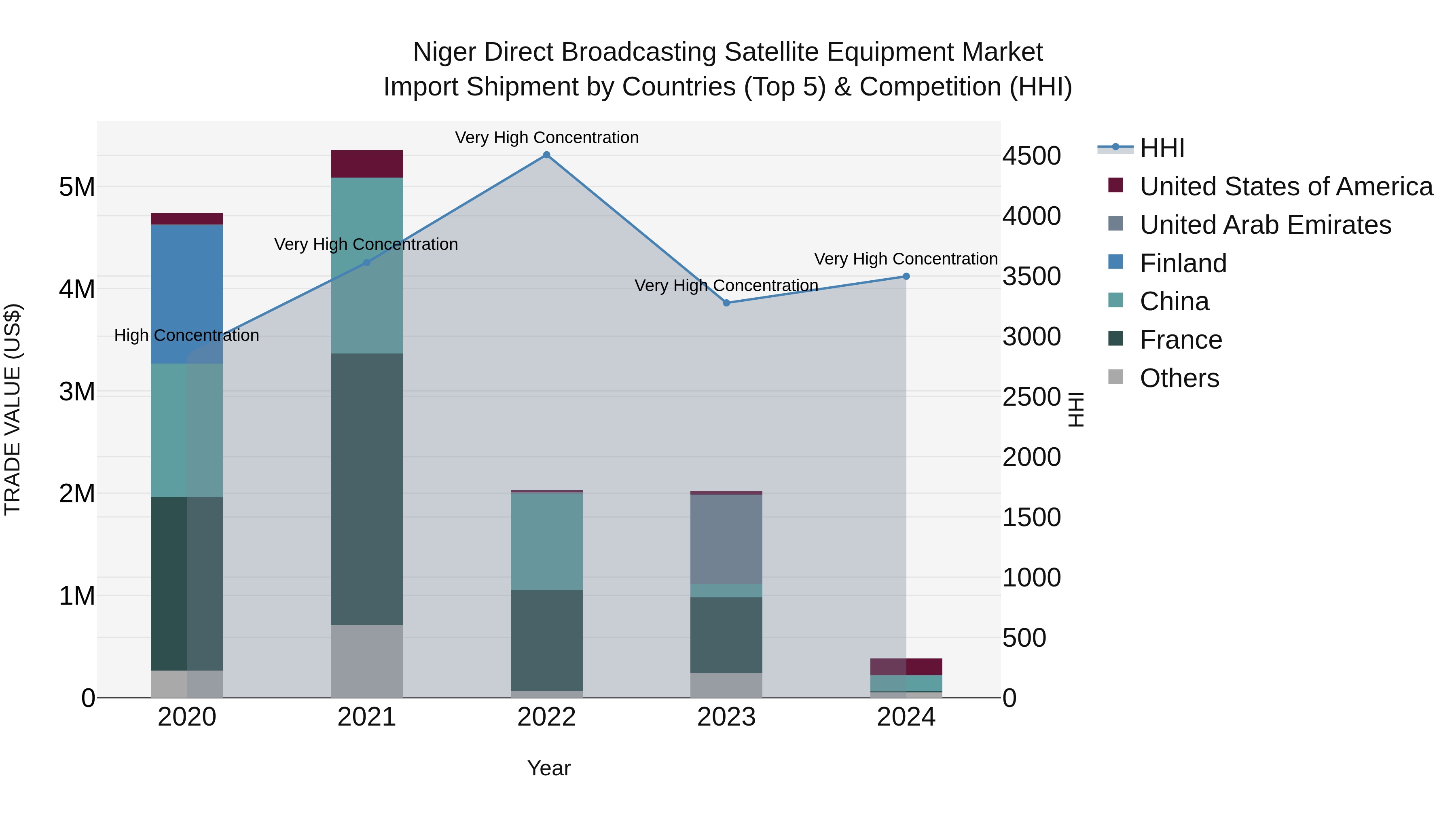Click the dark green France legend swatch
This screenshot has height=819, width=1456.
[1116, 338]
